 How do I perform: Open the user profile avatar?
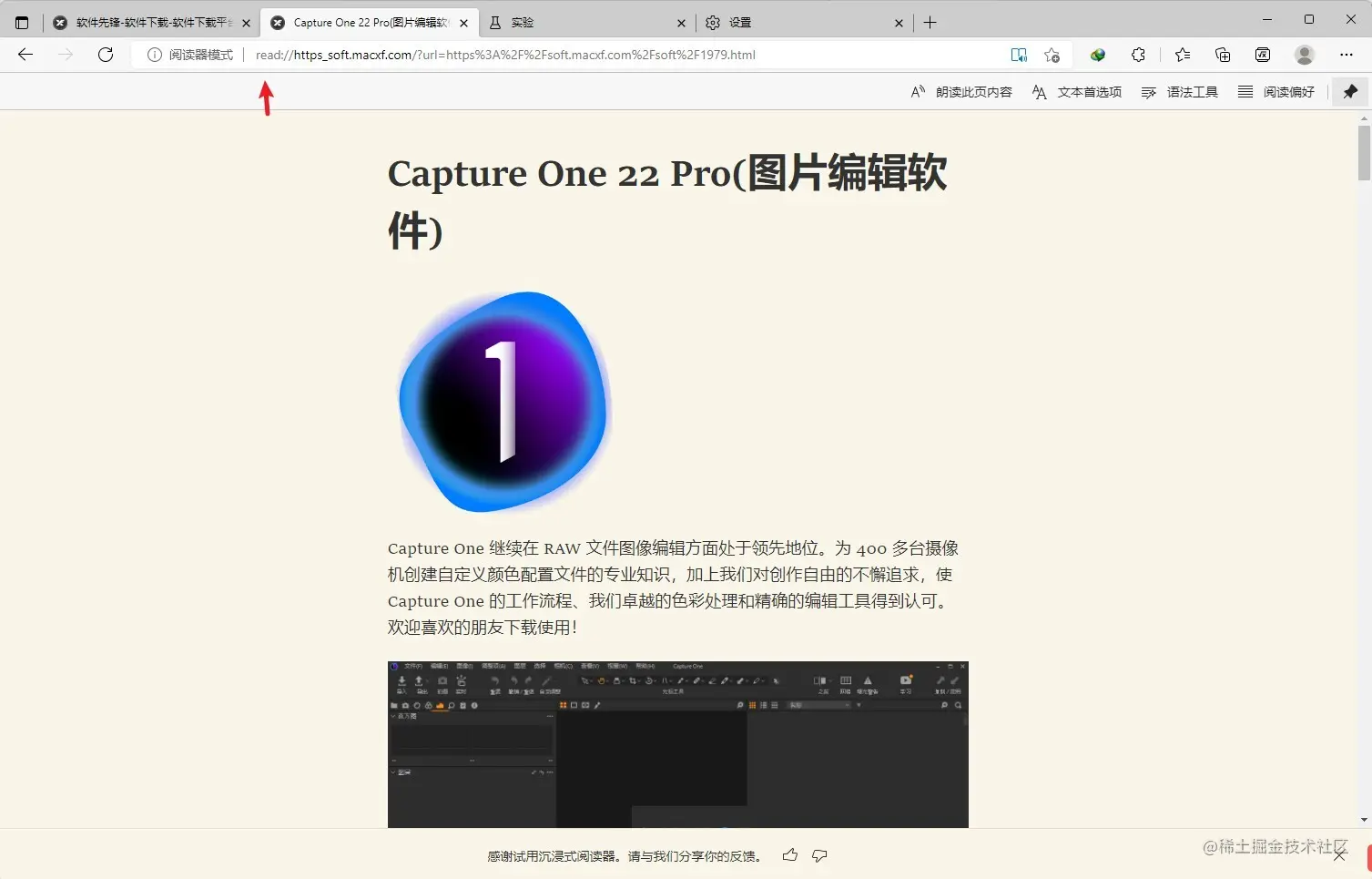(x=1305, y=55)
